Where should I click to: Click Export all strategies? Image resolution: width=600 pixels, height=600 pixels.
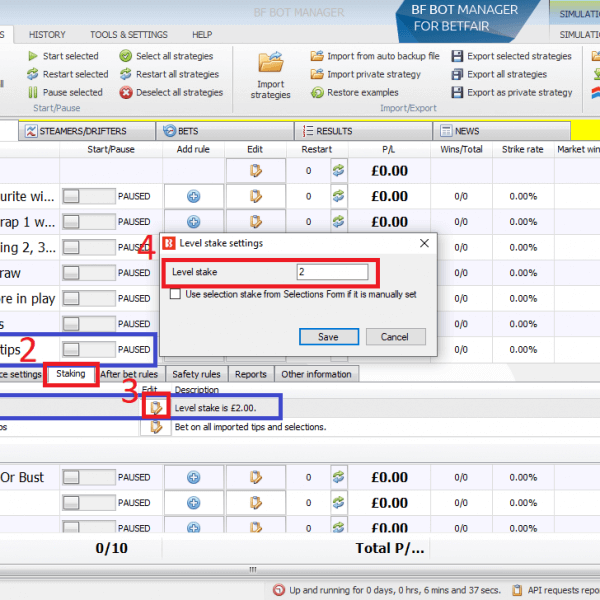point(499,74)
